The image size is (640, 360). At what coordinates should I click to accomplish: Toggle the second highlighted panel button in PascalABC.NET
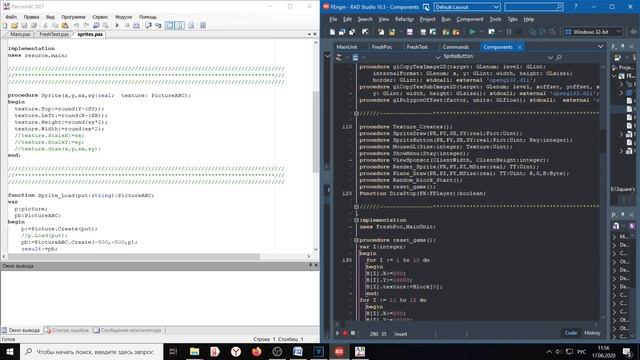tap(179, 25)
